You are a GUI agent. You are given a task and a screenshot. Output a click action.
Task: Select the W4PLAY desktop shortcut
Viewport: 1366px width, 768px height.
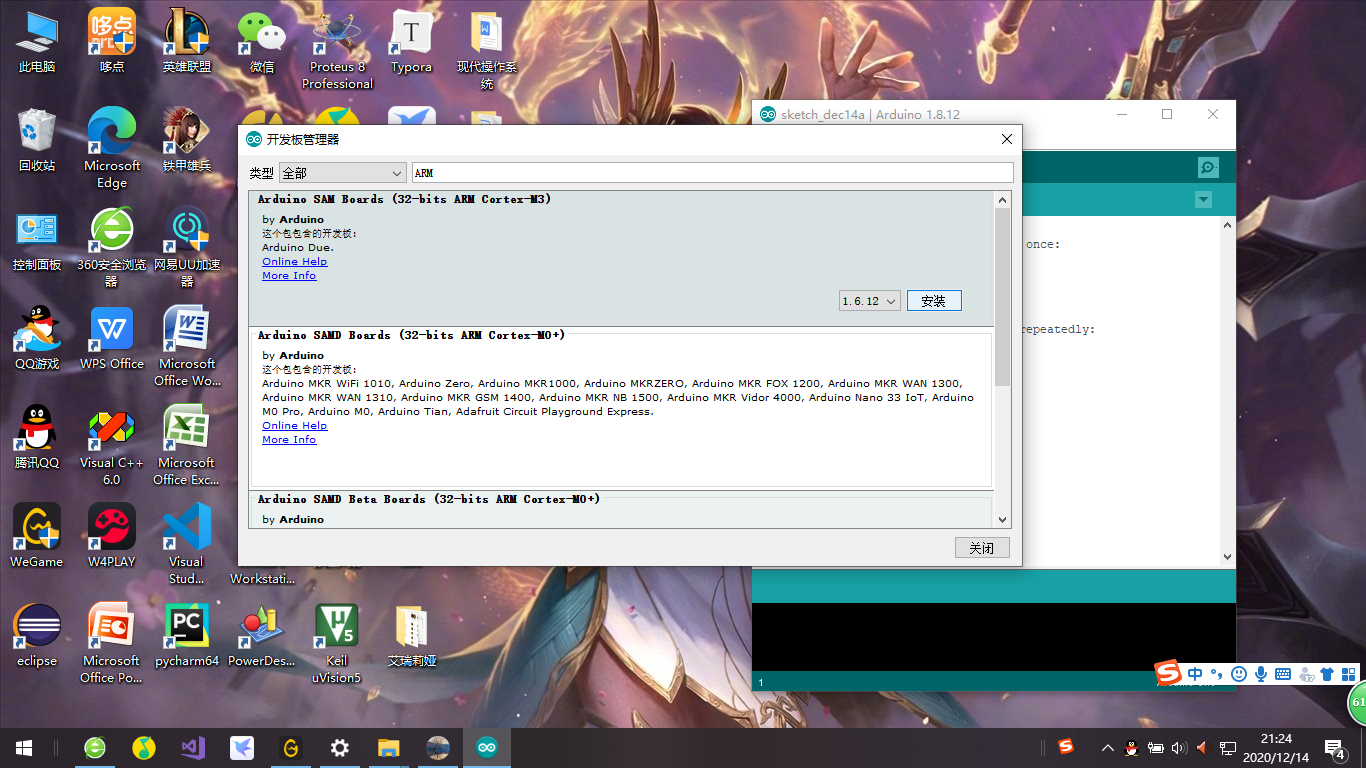click(x=112, y=537)
